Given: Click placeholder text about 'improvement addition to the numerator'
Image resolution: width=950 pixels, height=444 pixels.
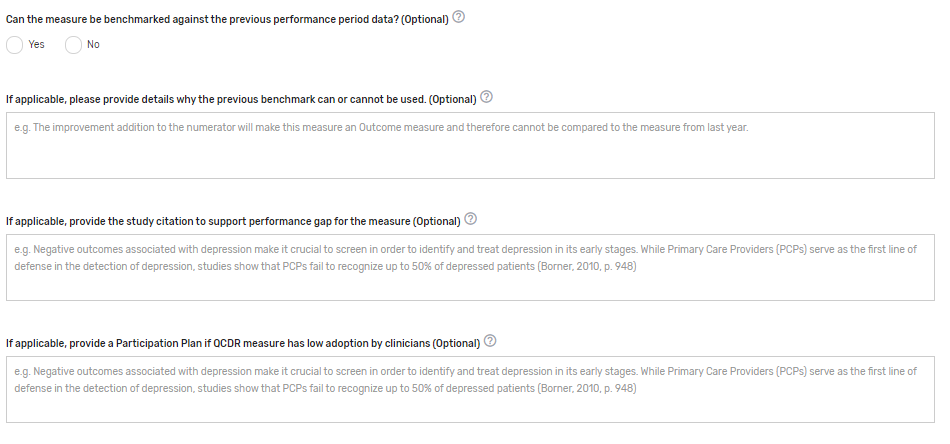Looking at the screenshot, I should 380,128.
